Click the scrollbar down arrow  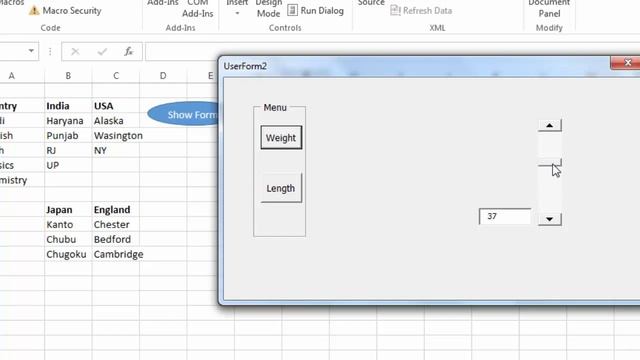click(x=549, y=219)
